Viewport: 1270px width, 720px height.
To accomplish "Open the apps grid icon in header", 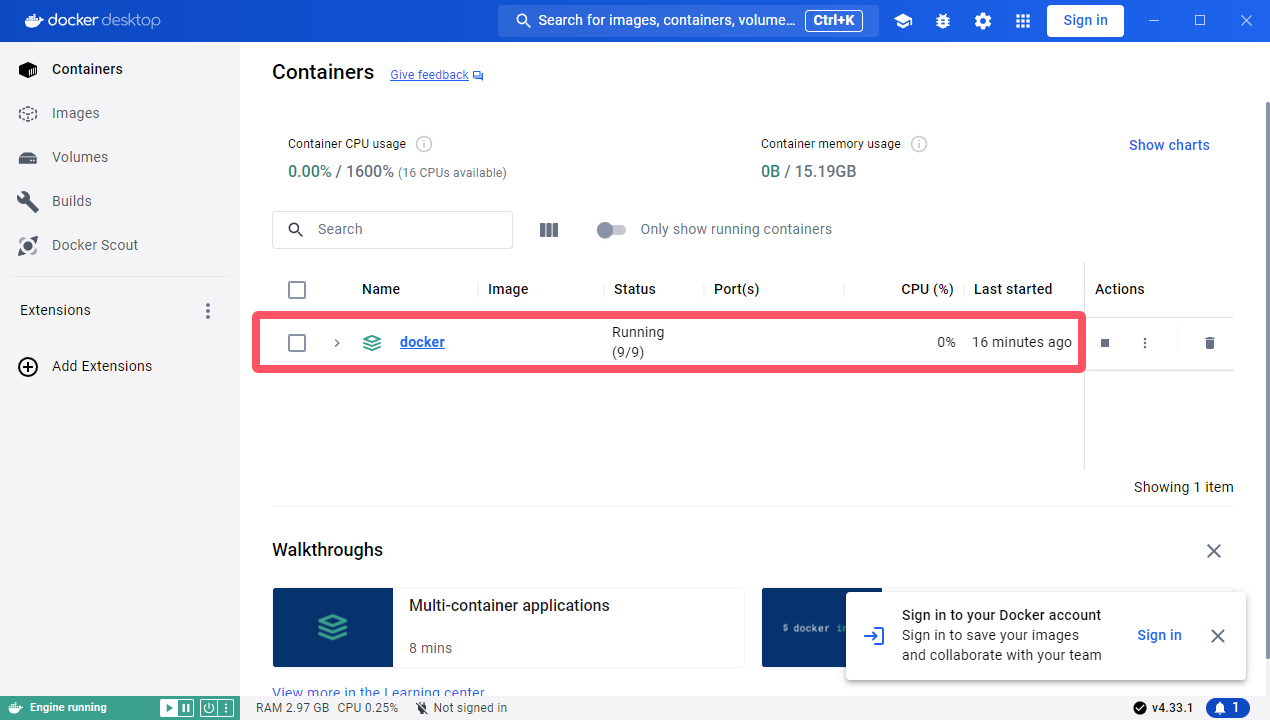I will [1022, 21].
